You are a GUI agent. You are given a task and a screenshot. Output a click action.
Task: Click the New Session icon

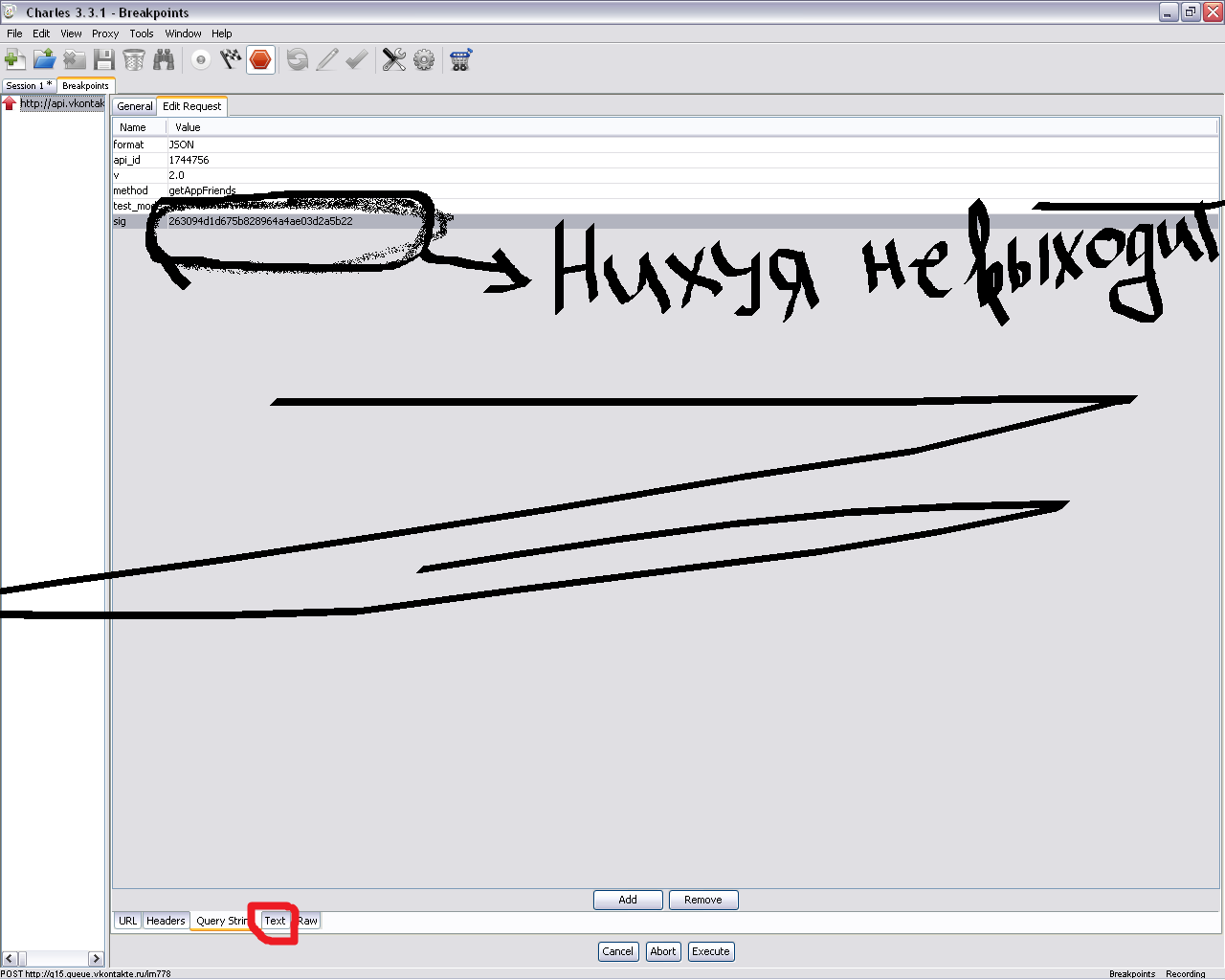[x=15, y=60]
